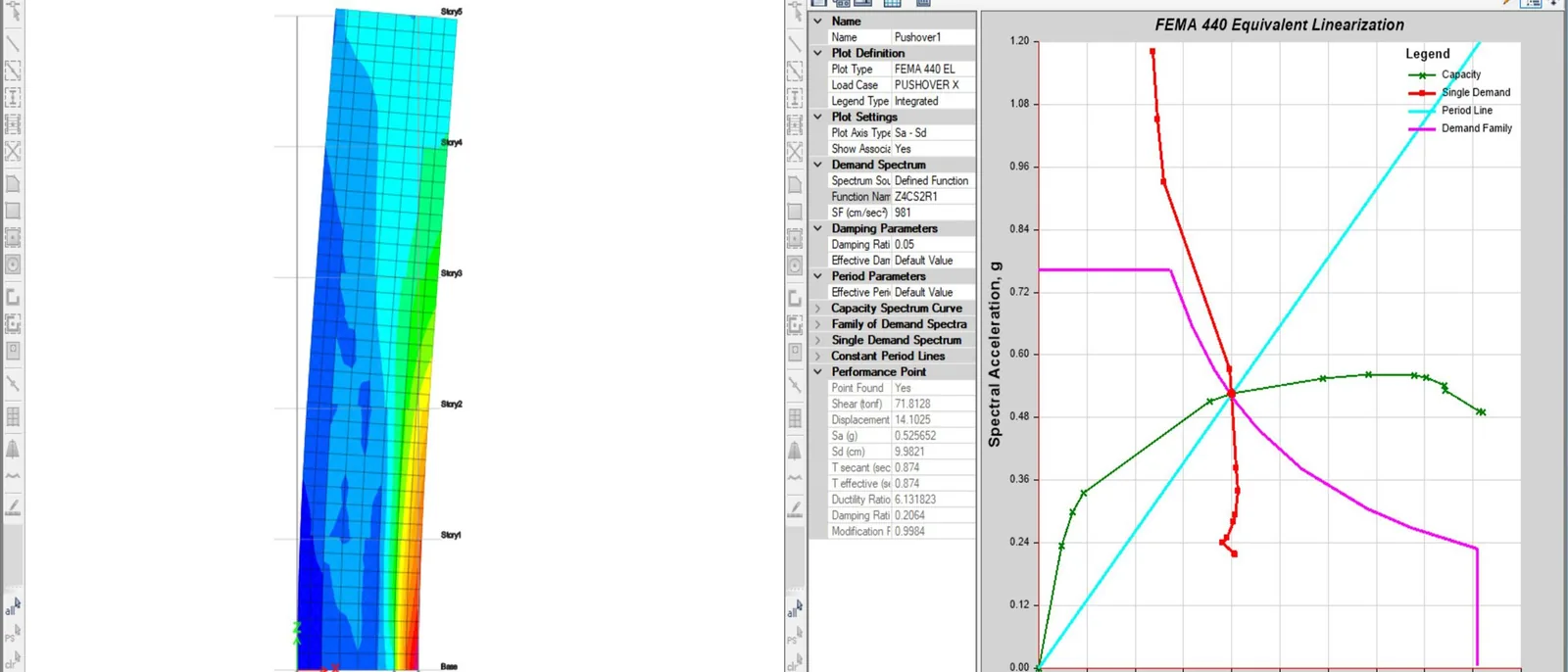Click the draw links tool in the model window toolbar

[x=13, y=385]
